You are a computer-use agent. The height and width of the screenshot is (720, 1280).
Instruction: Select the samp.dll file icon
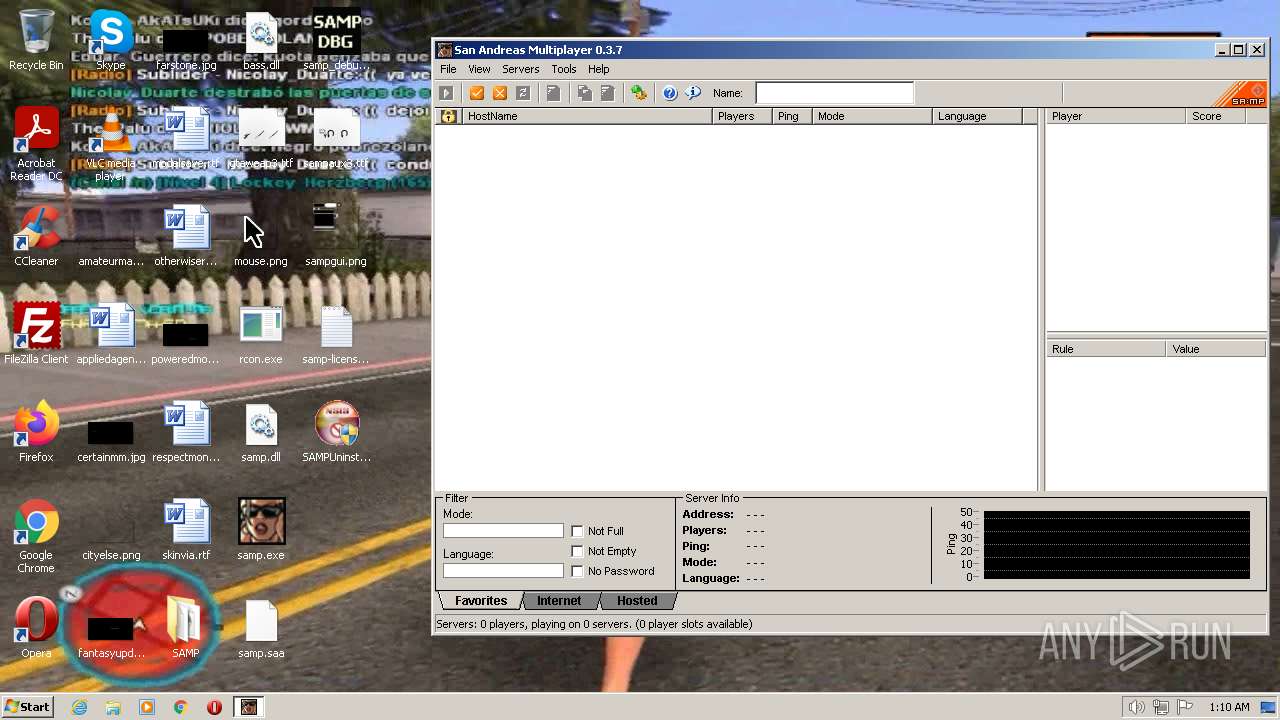pos(261,432)
